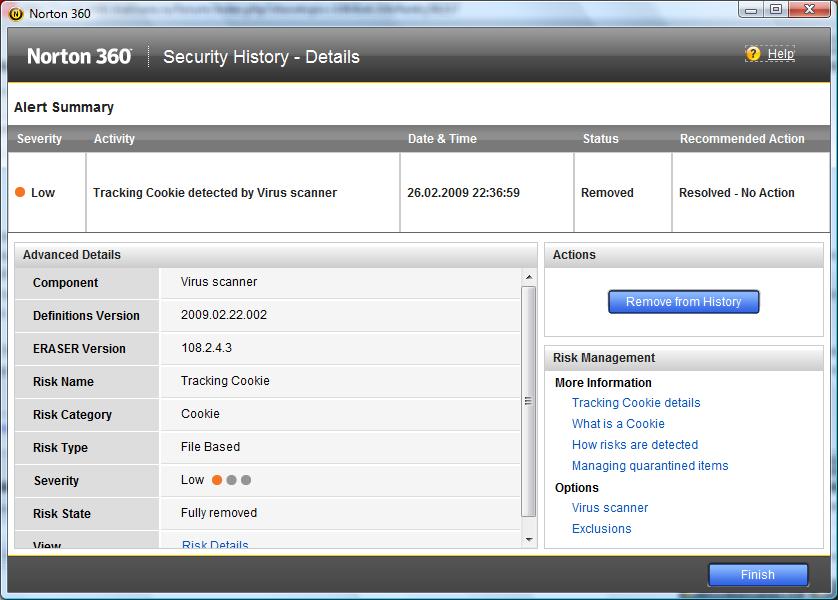This screenshot has height=600, width=838.
Task: Click the Severity column header
Action: (39, 139)
